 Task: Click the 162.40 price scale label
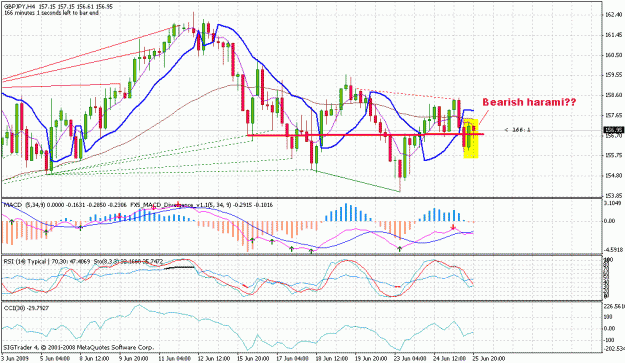(x=613, y=15)
